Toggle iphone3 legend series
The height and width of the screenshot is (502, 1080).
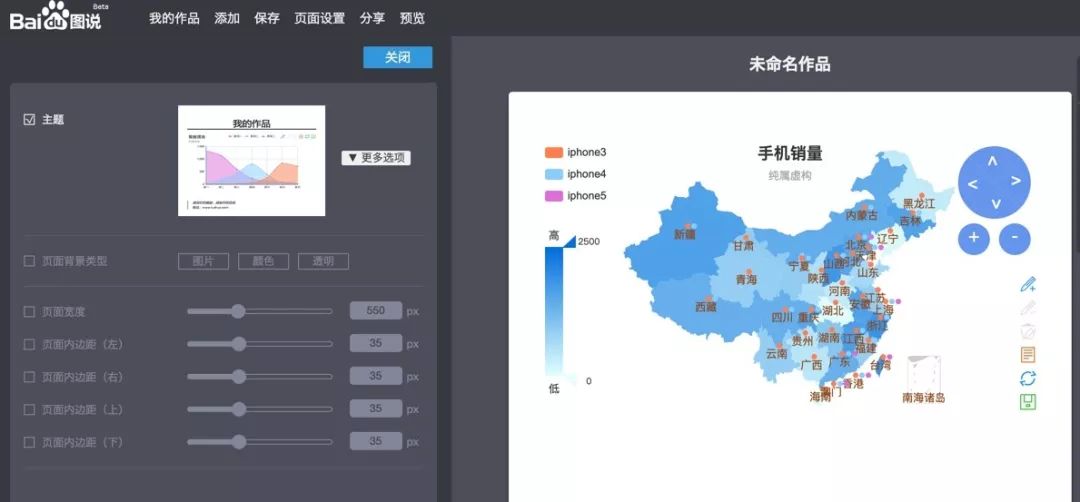click(x=575, y=152)
